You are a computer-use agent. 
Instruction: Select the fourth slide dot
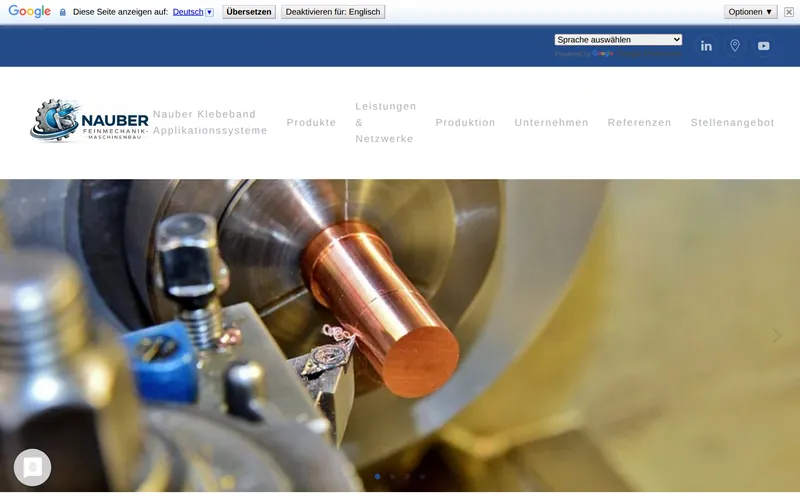coord(422,477)
